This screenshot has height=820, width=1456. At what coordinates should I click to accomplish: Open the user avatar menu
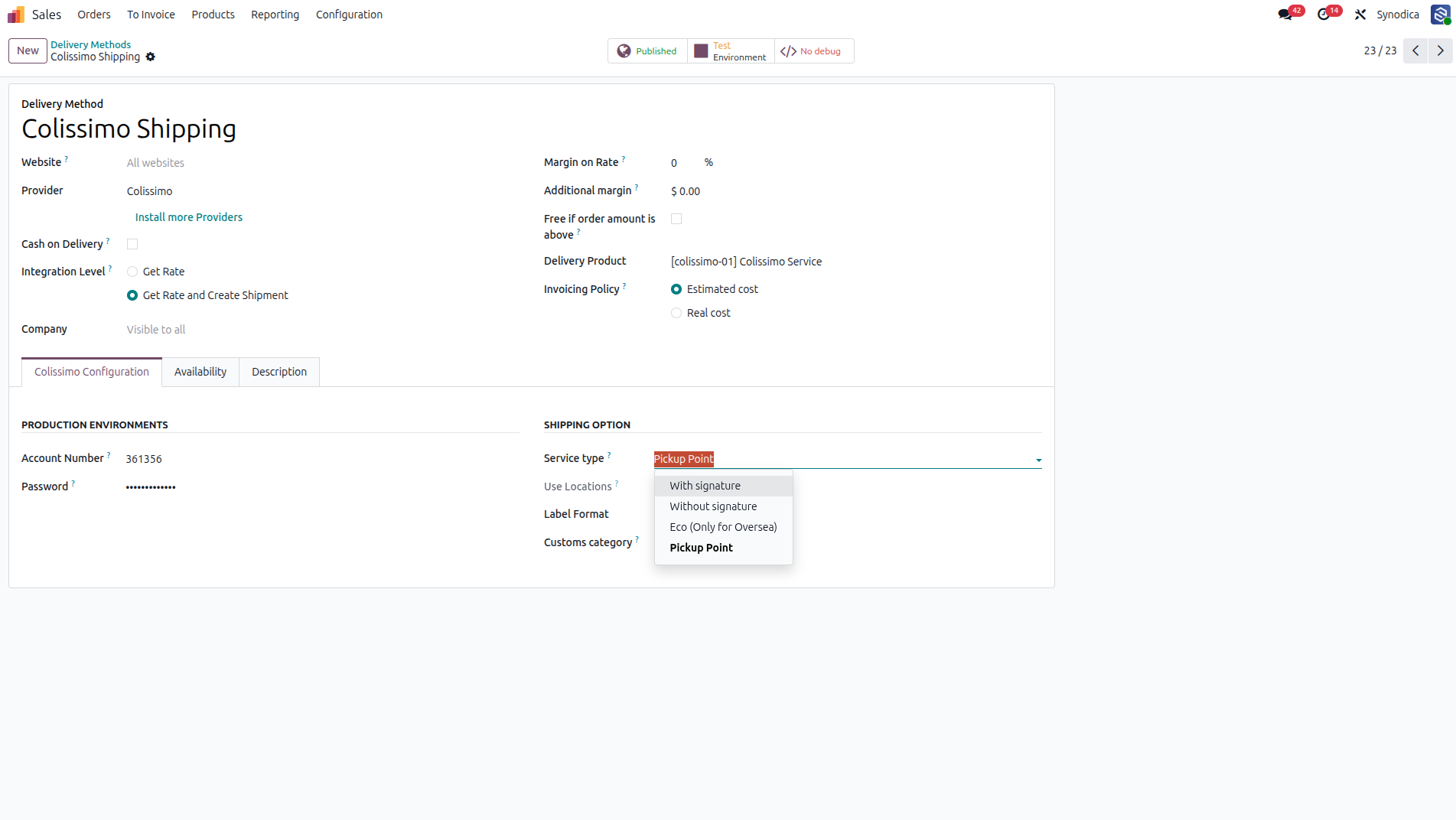tap(1441, 15)
